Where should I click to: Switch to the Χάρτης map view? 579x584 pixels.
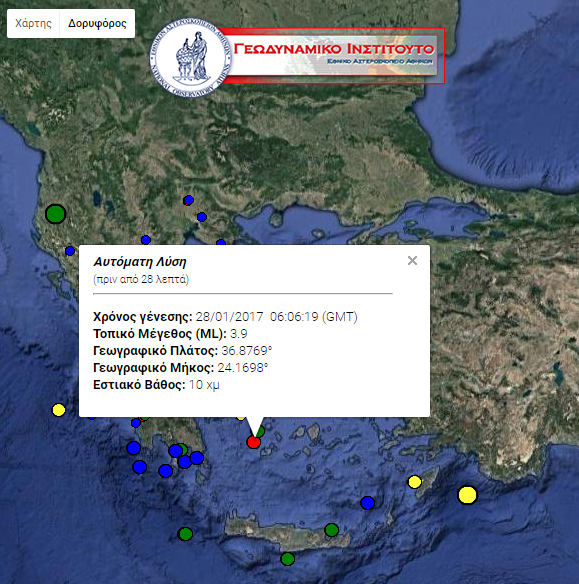point(33,23)
